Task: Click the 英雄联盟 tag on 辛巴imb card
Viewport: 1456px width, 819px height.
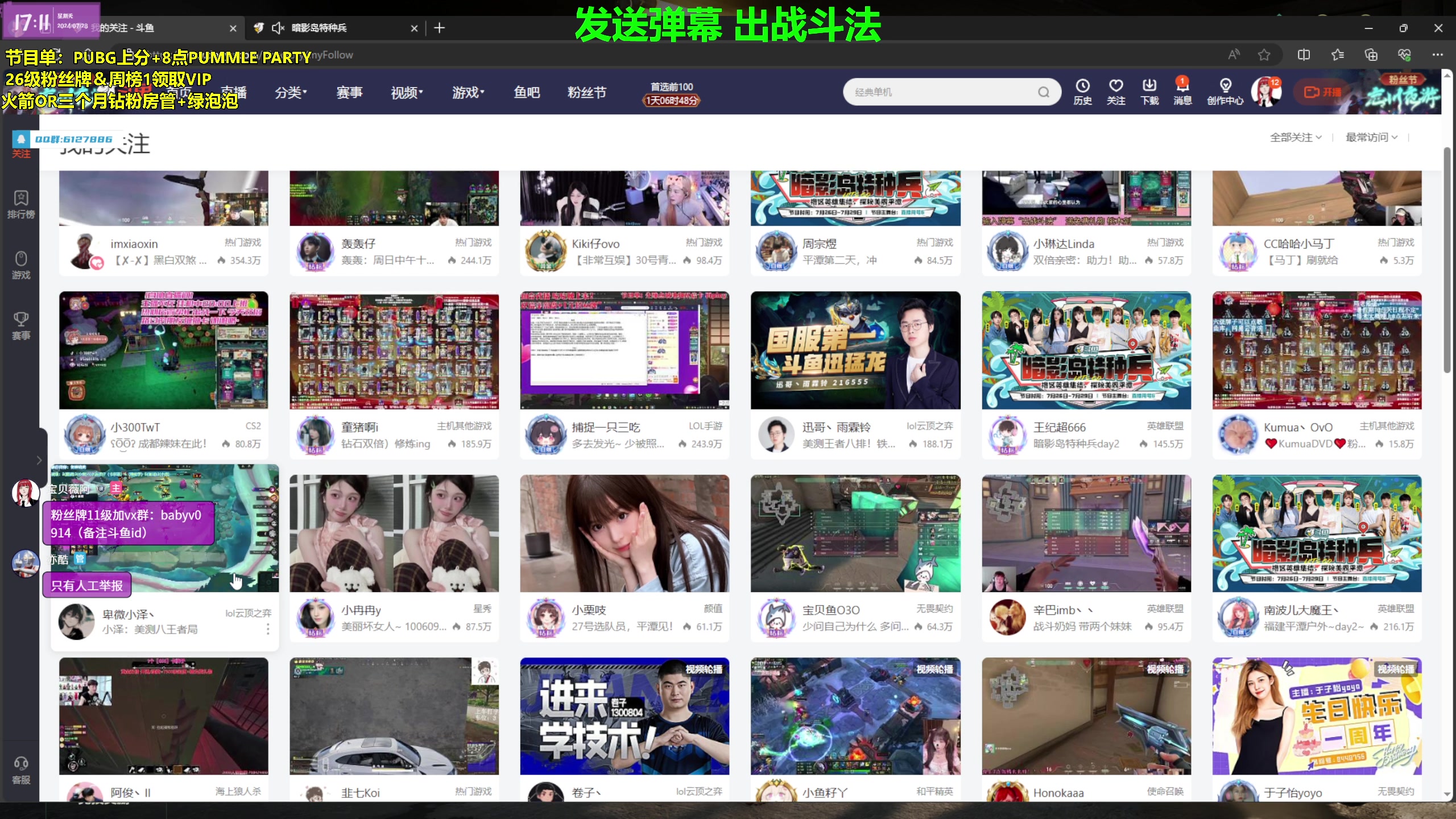Action: [x=1165, y=609]
